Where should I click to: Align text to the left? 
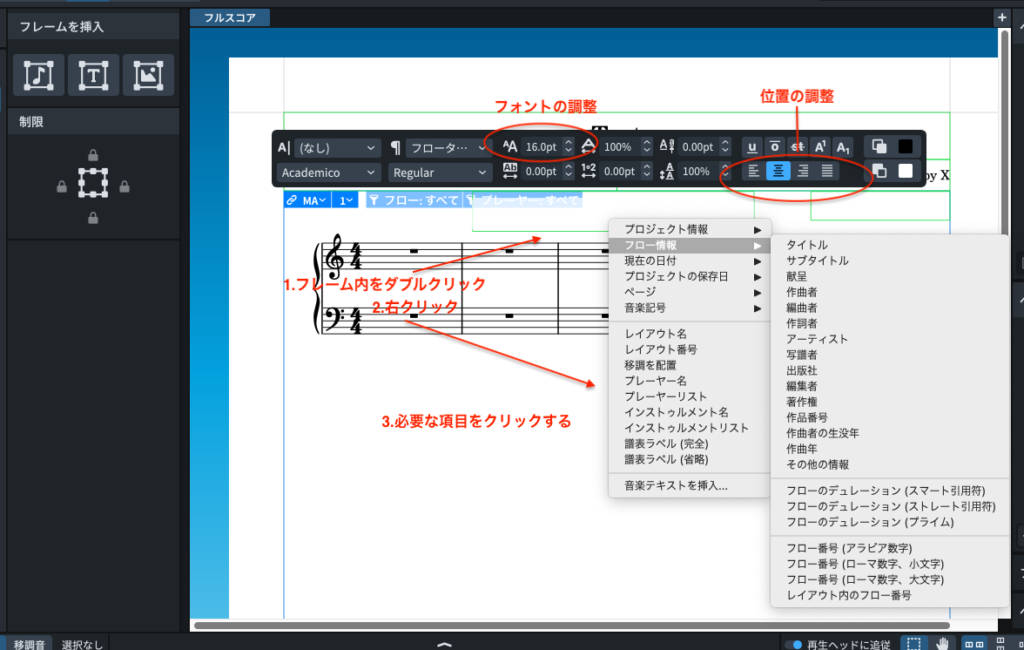click(754, 171)
